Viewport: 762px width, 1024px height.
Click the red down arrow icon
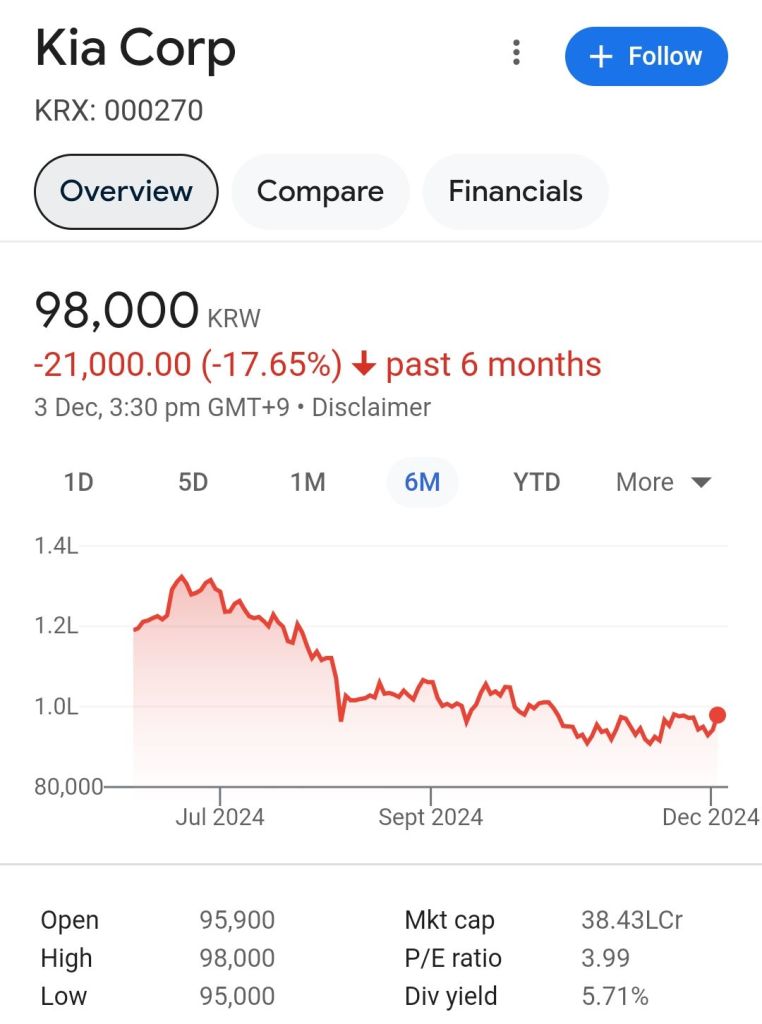(x=364, y=365)
